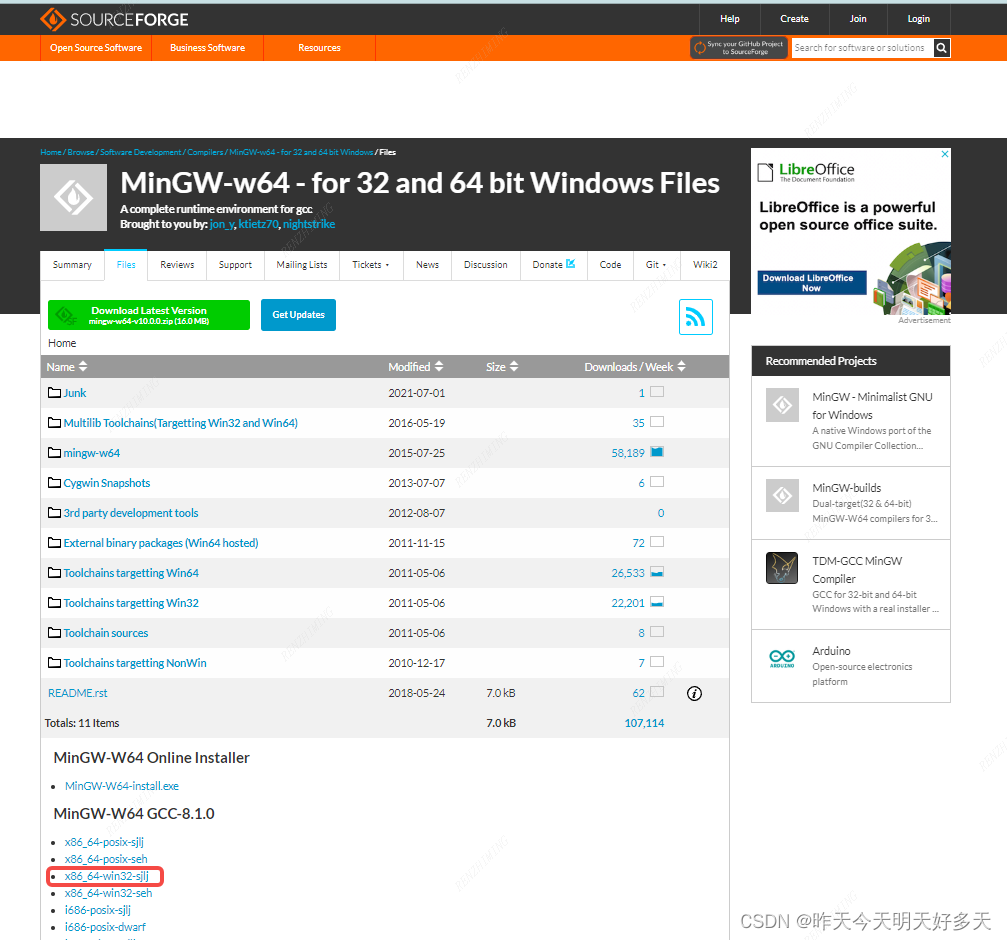
Task: Click the i686-posix-dwarf link
Action: click(x=105, y=927)
